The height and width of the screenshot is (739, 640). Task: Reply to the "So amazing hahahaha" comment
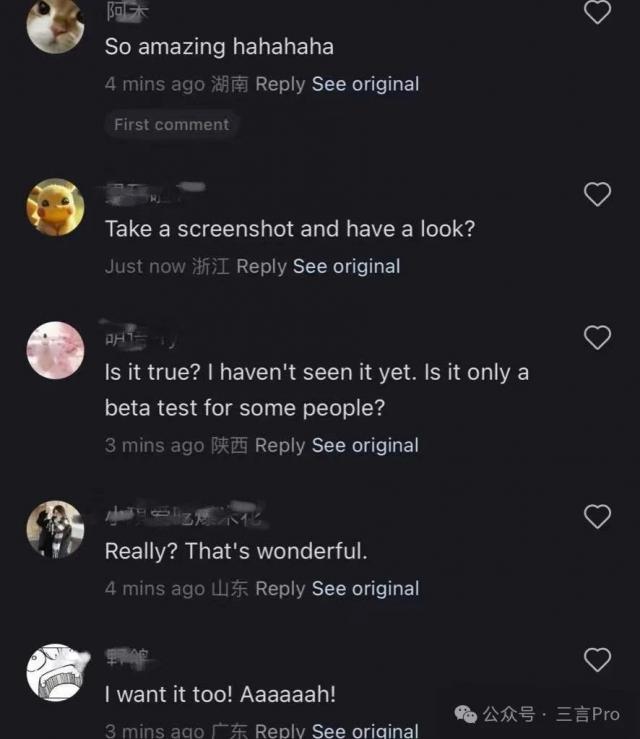(280, 84)
